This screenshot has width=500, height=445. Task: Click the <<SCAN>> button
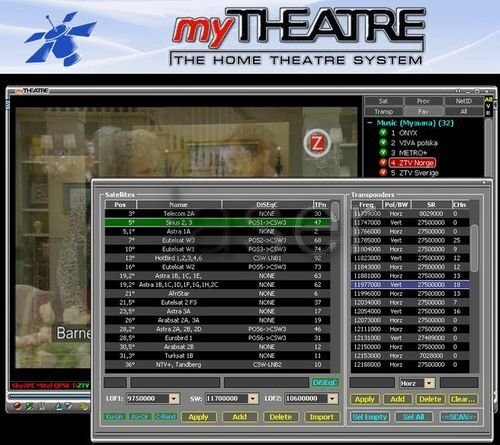pos(459,417)
